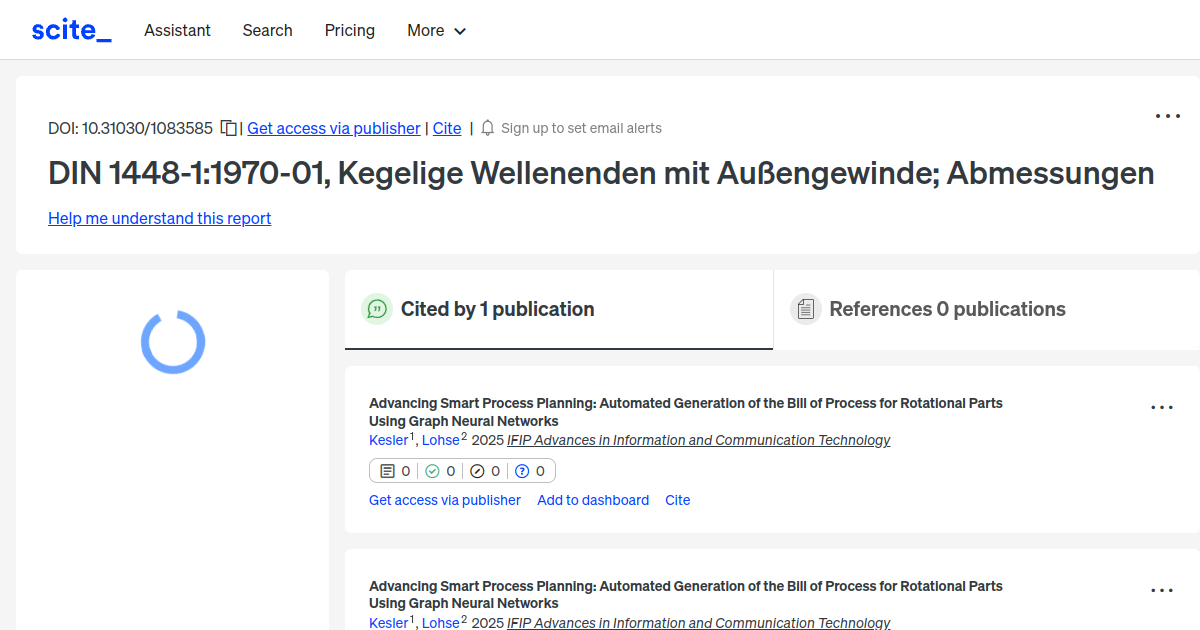The image size is (1200, 630).
Task: Click the bell icon for email alerts
Action: click(x=487, y=128)
